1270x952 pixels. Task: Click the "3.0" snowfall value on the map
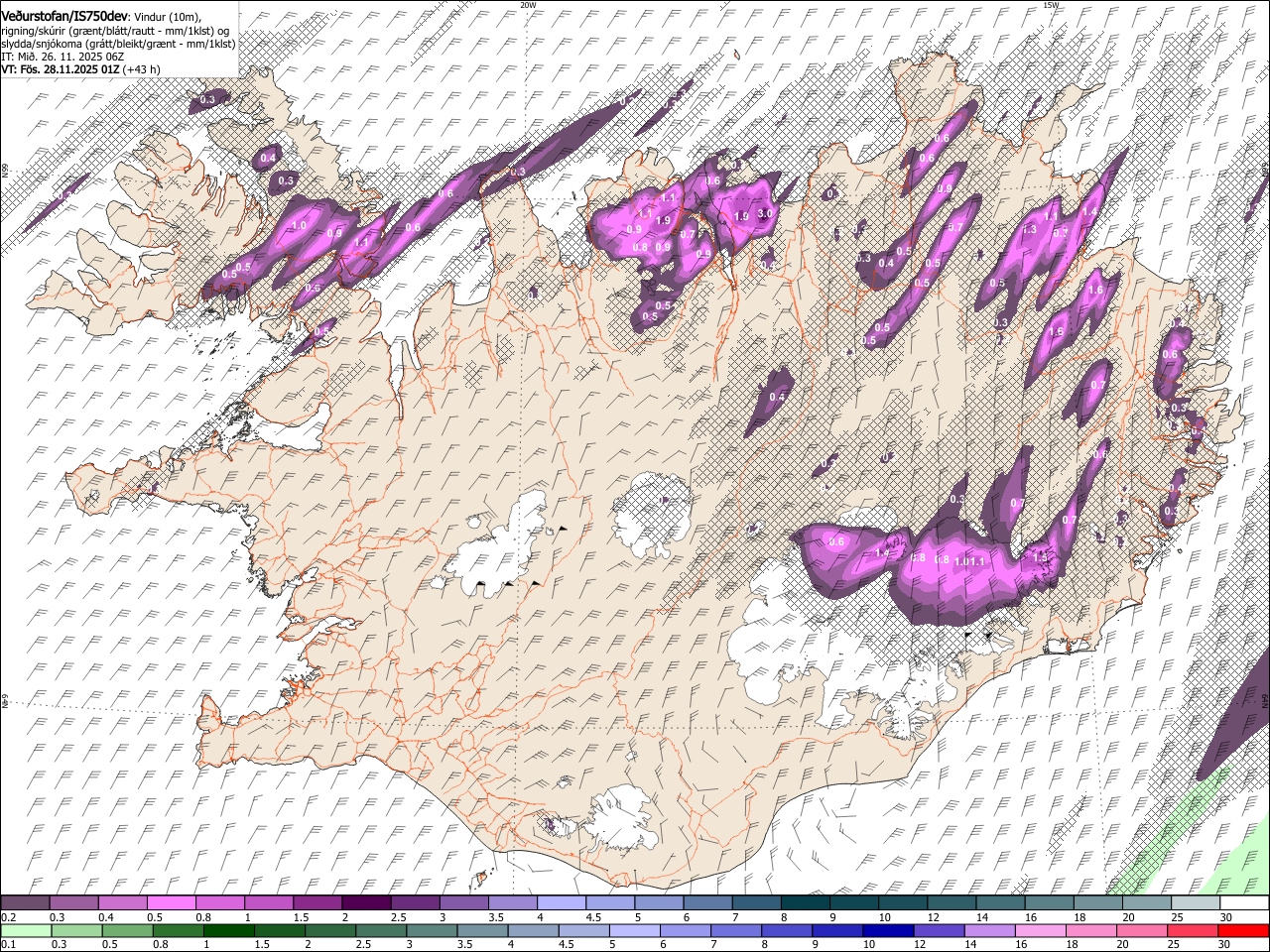[765, 213]
